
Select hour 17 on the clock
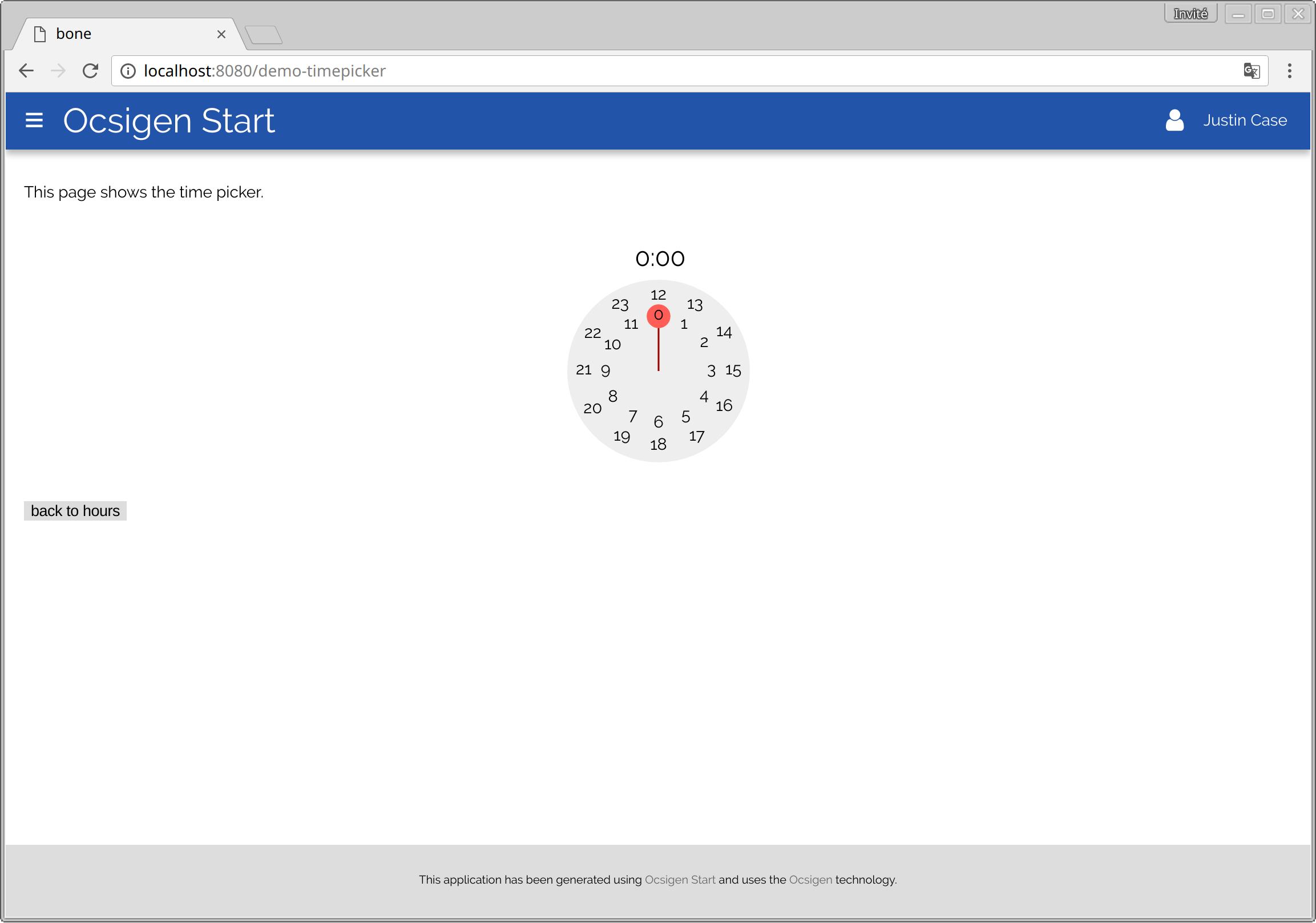pyautogui.click(x=696, y=436)
